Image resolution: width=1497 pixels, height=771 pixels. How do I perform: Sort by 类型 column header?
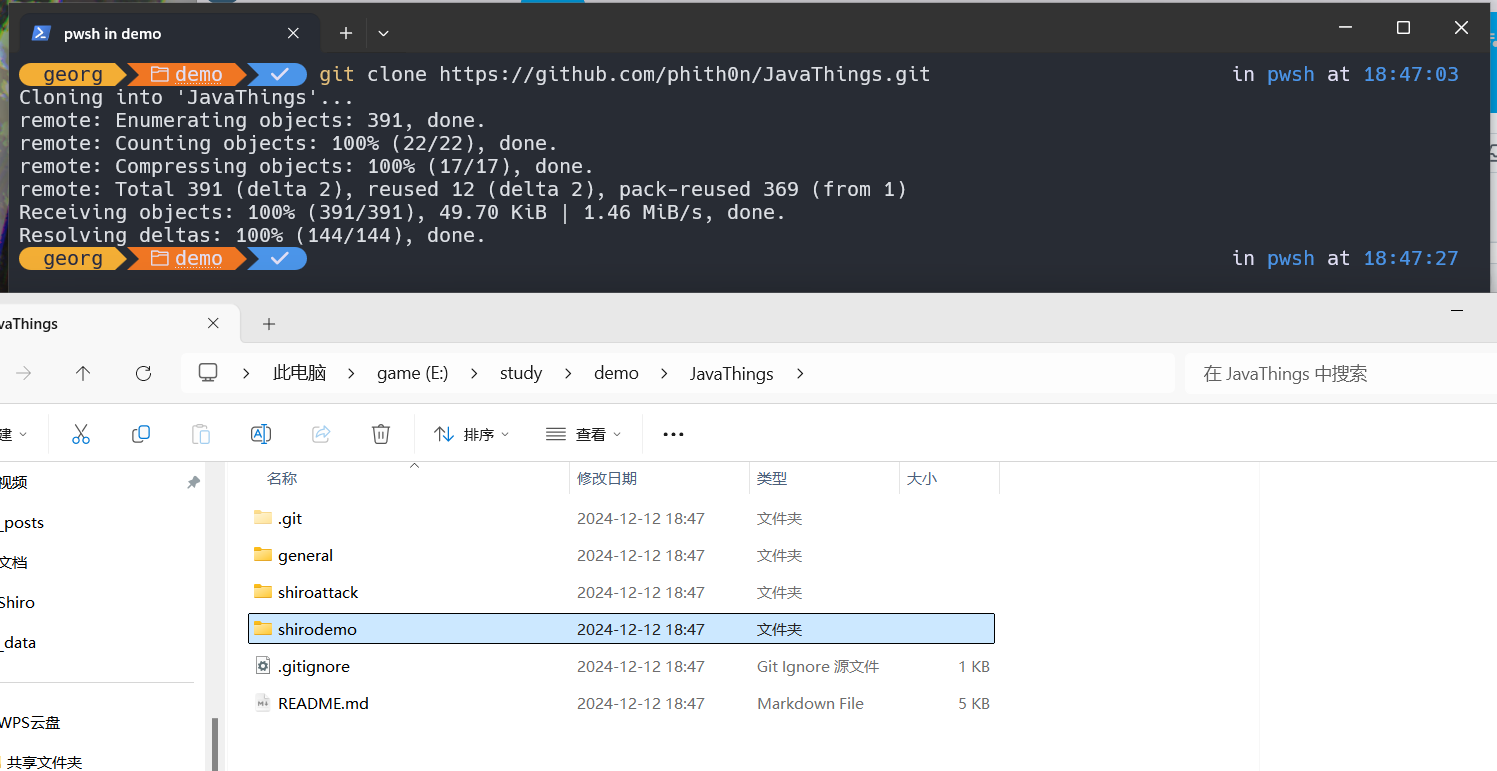click(x=772, y=478)
